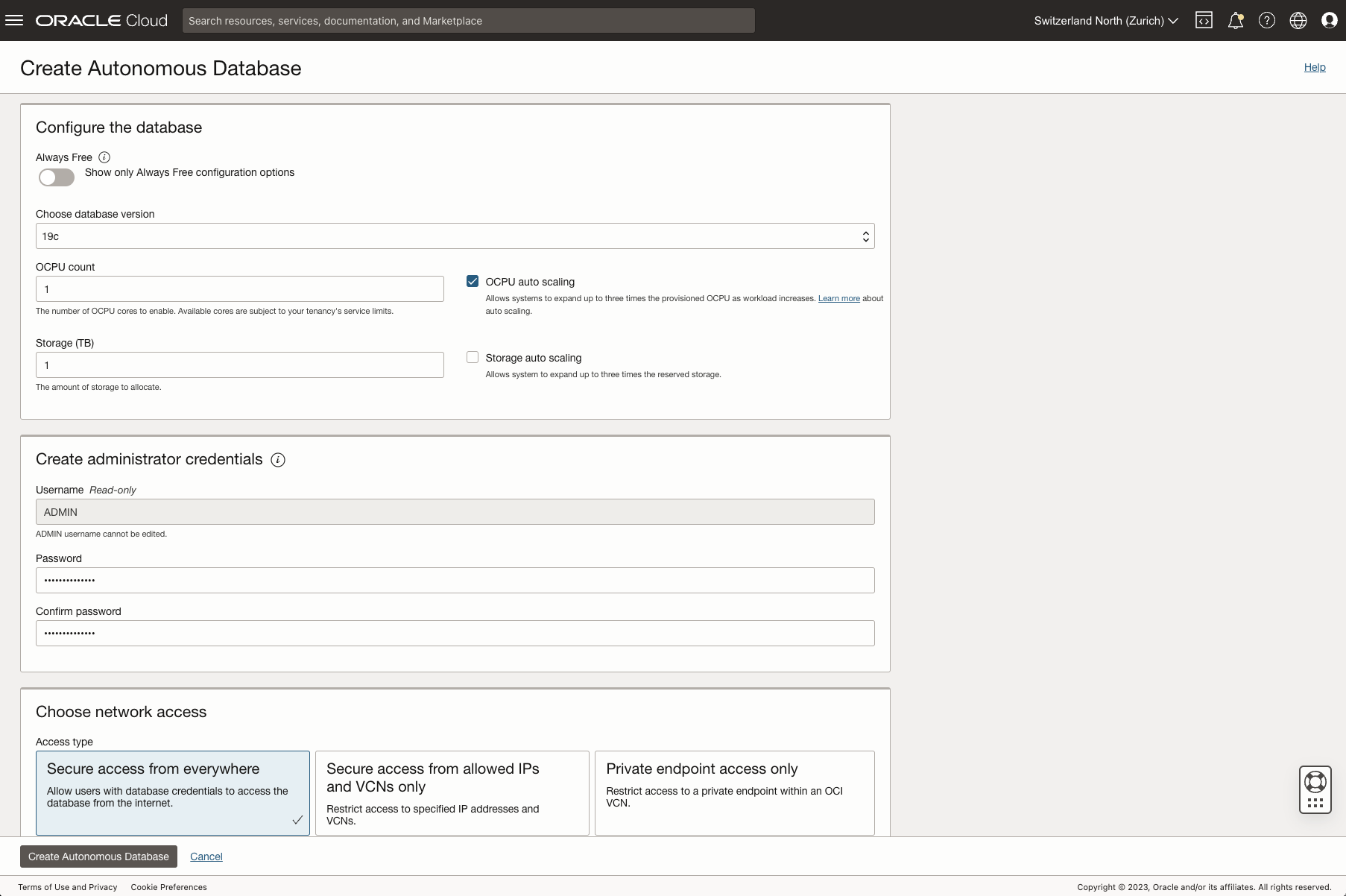1346x896 pixels.
Task: Toggle the Always Free configuration switch
Action: [57, 177]
